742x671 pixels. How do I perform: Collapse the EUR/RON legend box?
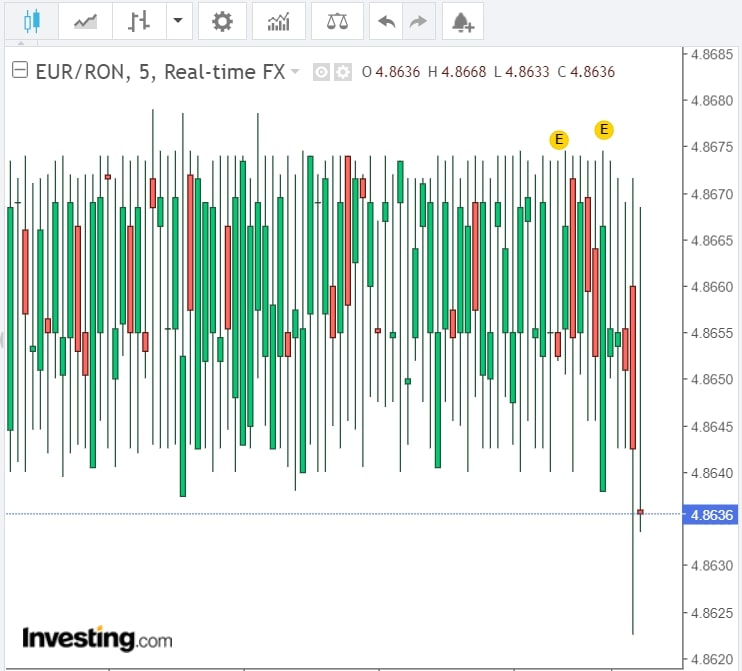click(x=19, y=71)
